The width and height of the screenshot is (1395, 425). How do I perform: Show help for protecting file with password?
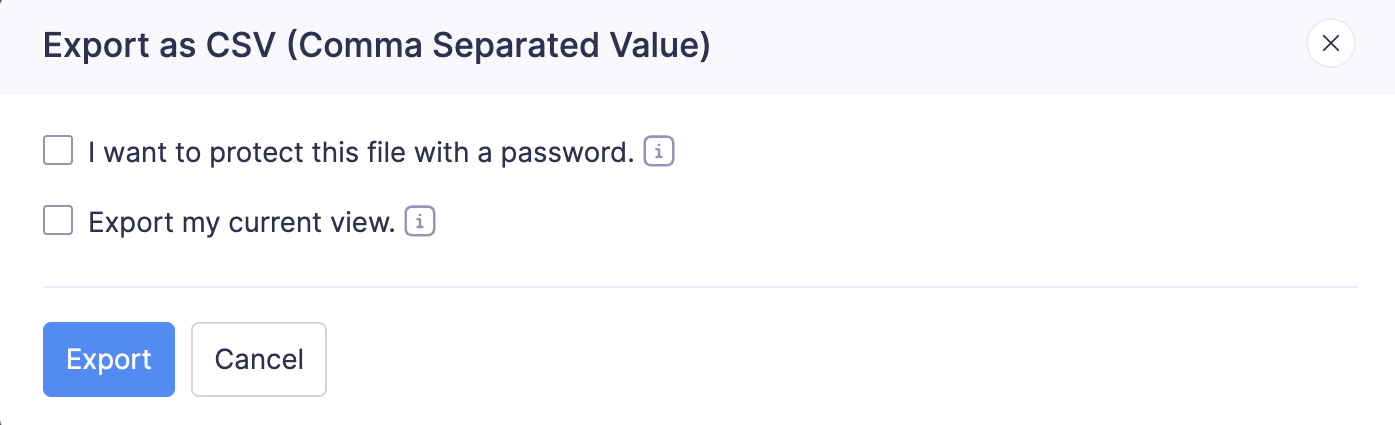659,152
